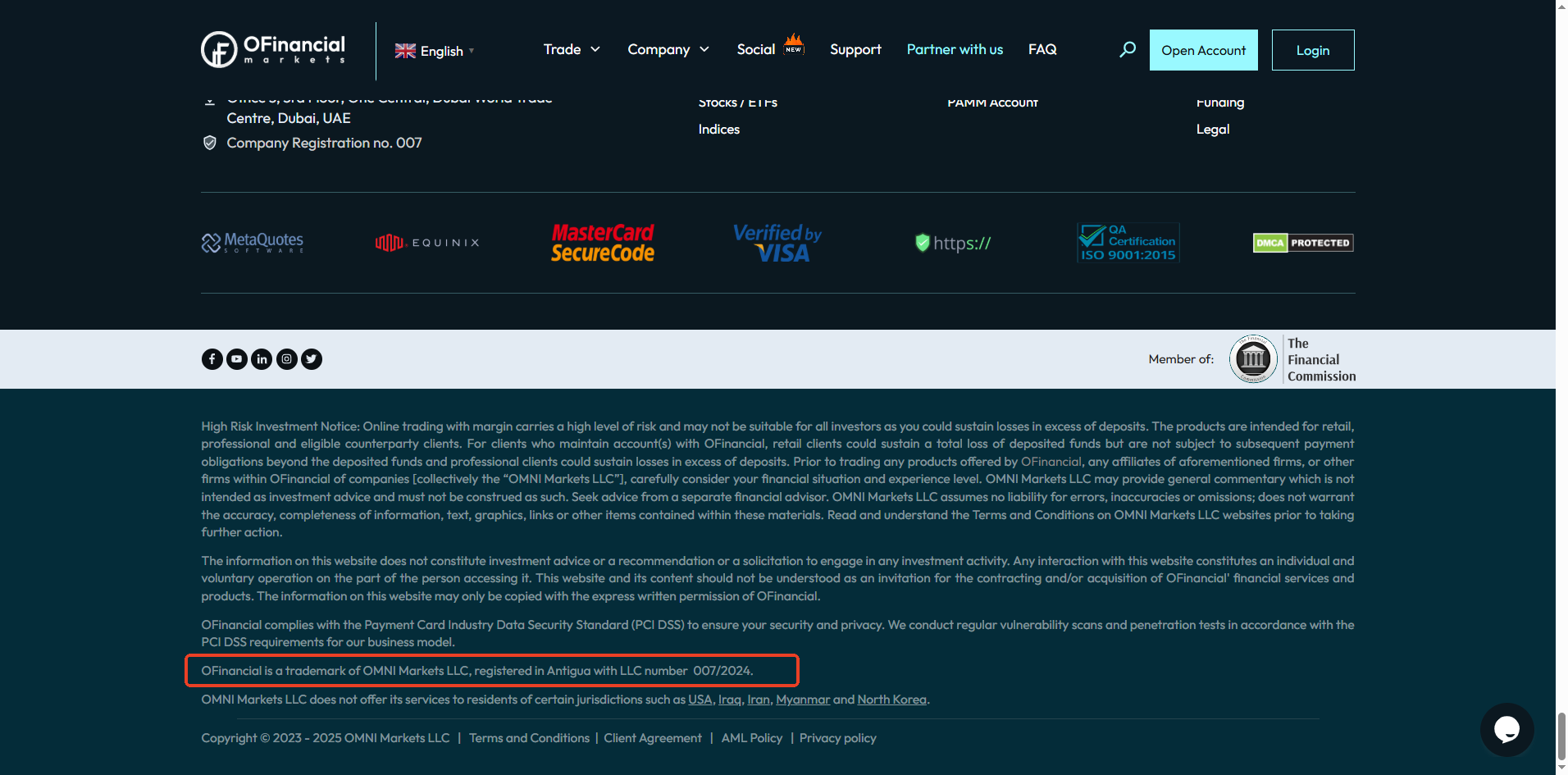Click the OFinancial markets logo
This screenshot has width=1568, height=775.
pos(273,50)
